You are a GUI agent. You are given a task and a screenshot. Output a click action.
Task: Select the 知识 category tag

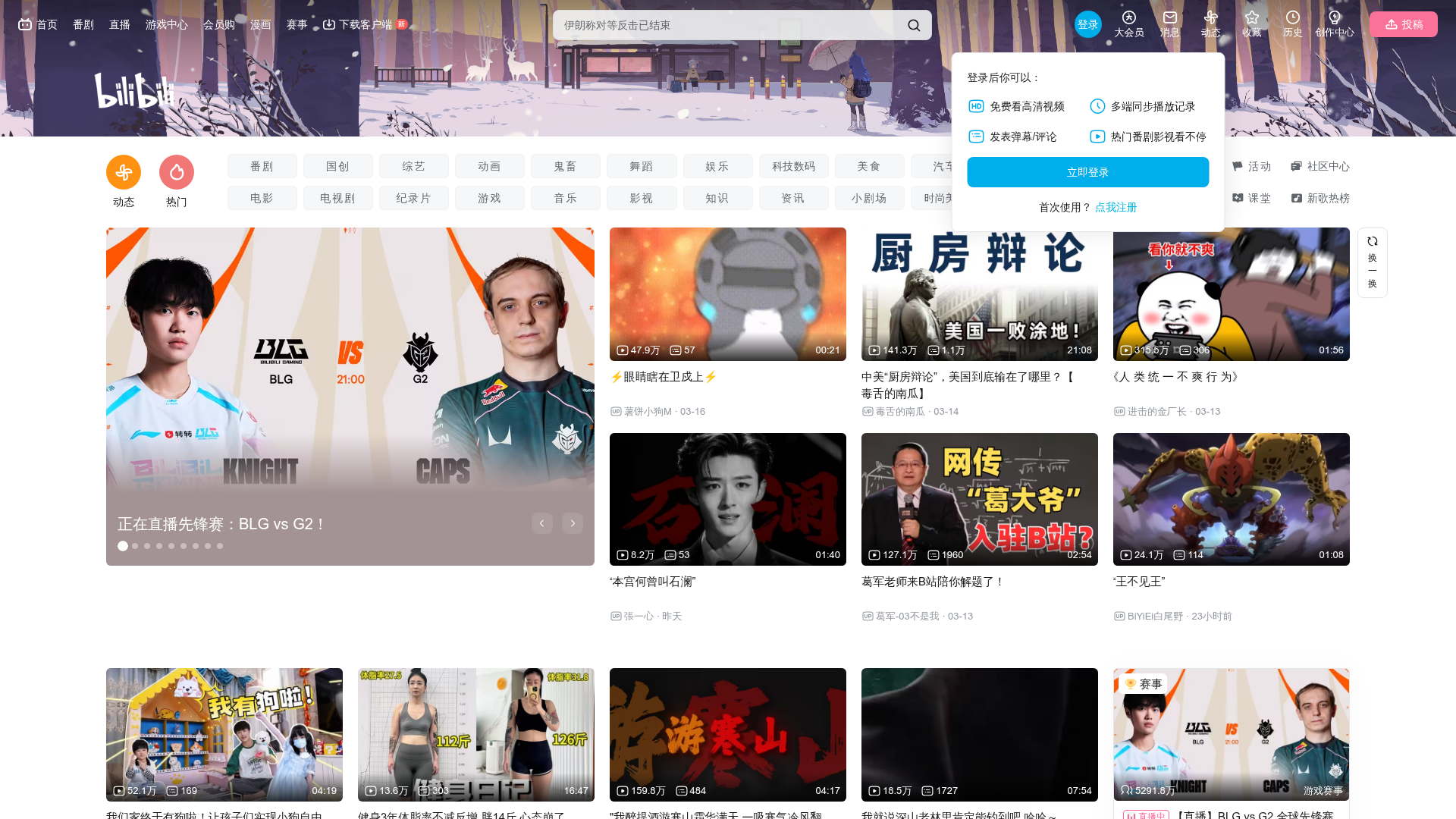coord(717,198)
